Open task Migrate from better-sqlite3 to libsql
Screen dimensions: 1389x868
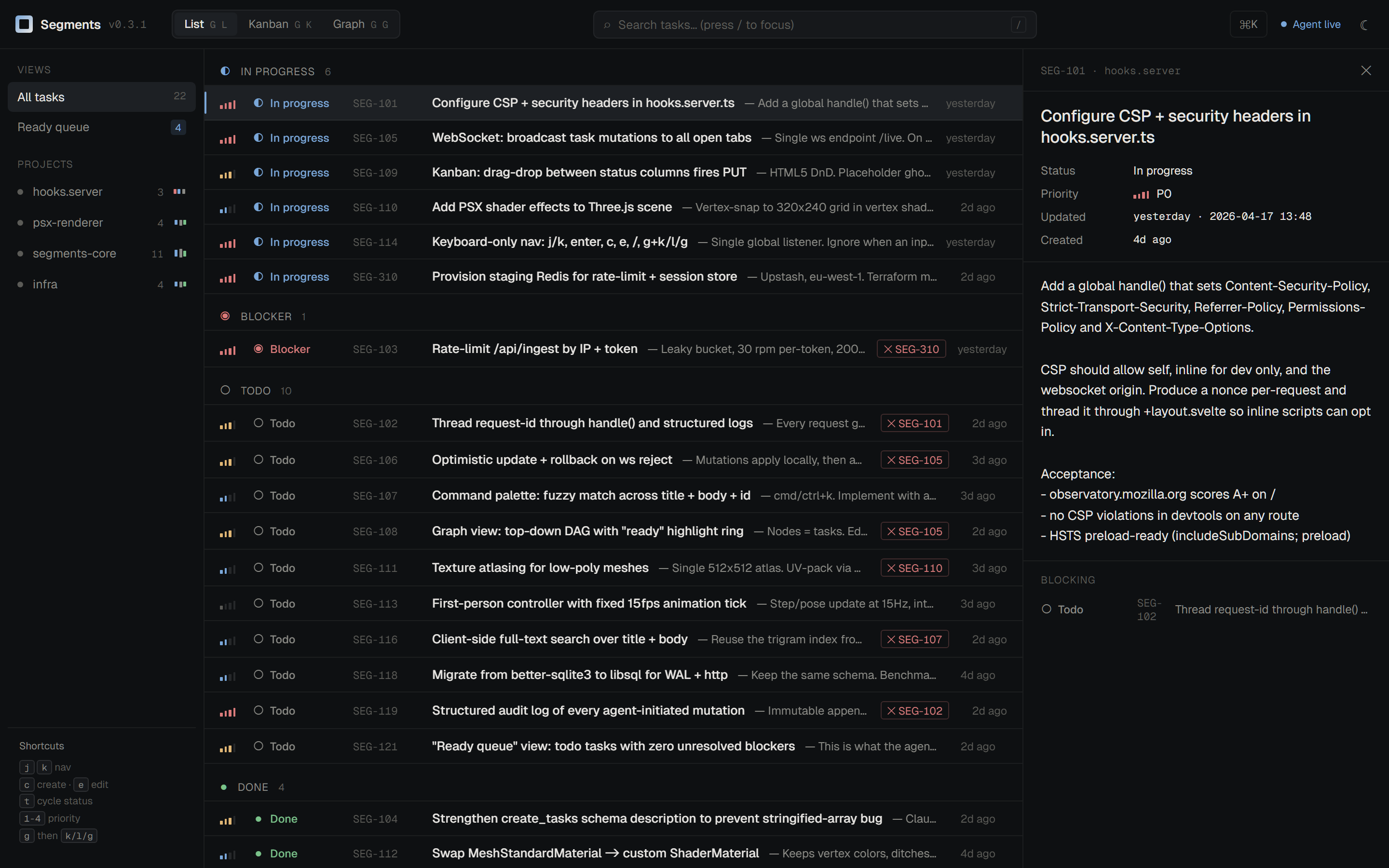[613, 675]
